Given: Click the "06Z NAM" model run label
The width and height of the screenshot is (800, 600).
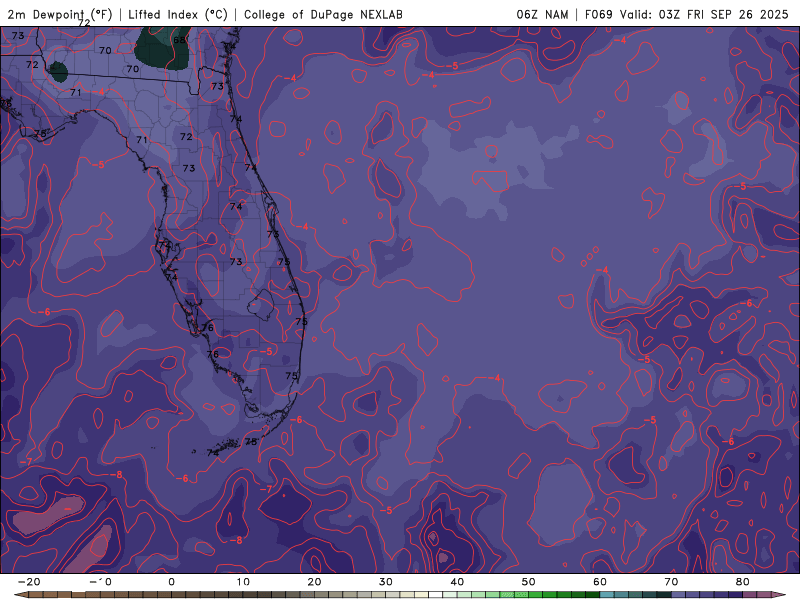Looking at the screenshot, I should point(542,15).
